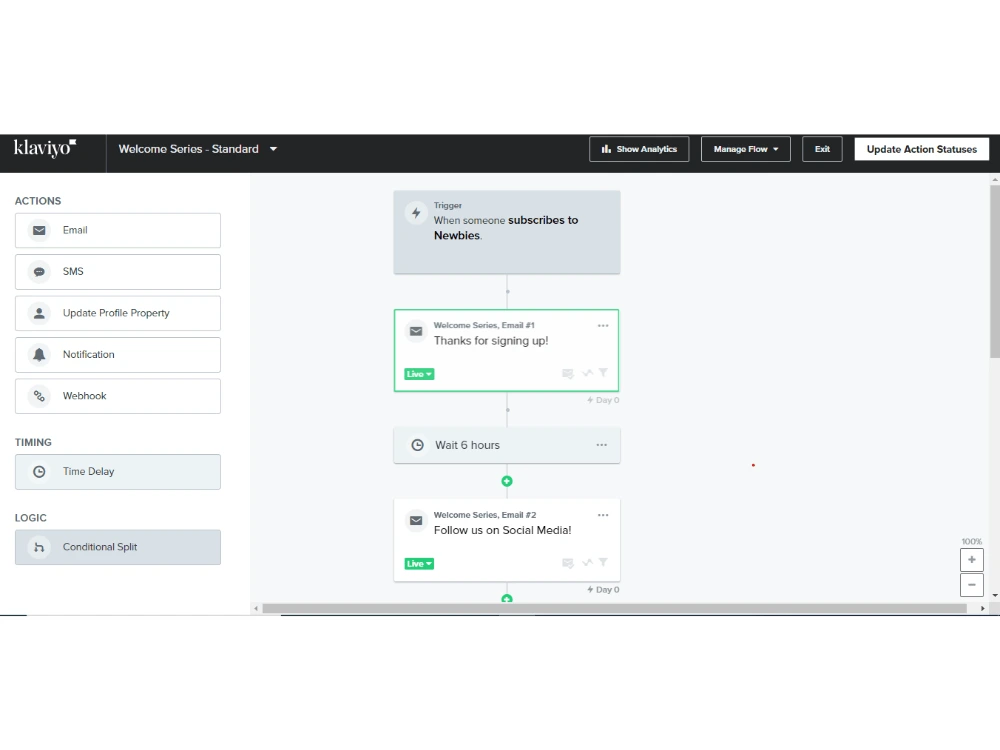Add a step below Wait 6 hours
This screenshot has height=750, width=1000.
[507, 481]
